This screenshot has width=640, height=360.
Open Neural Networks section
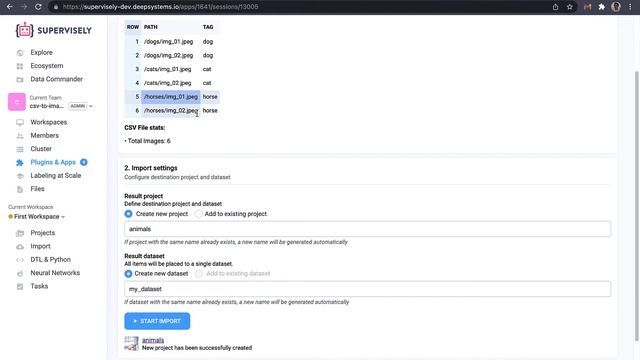pos(55,273)
